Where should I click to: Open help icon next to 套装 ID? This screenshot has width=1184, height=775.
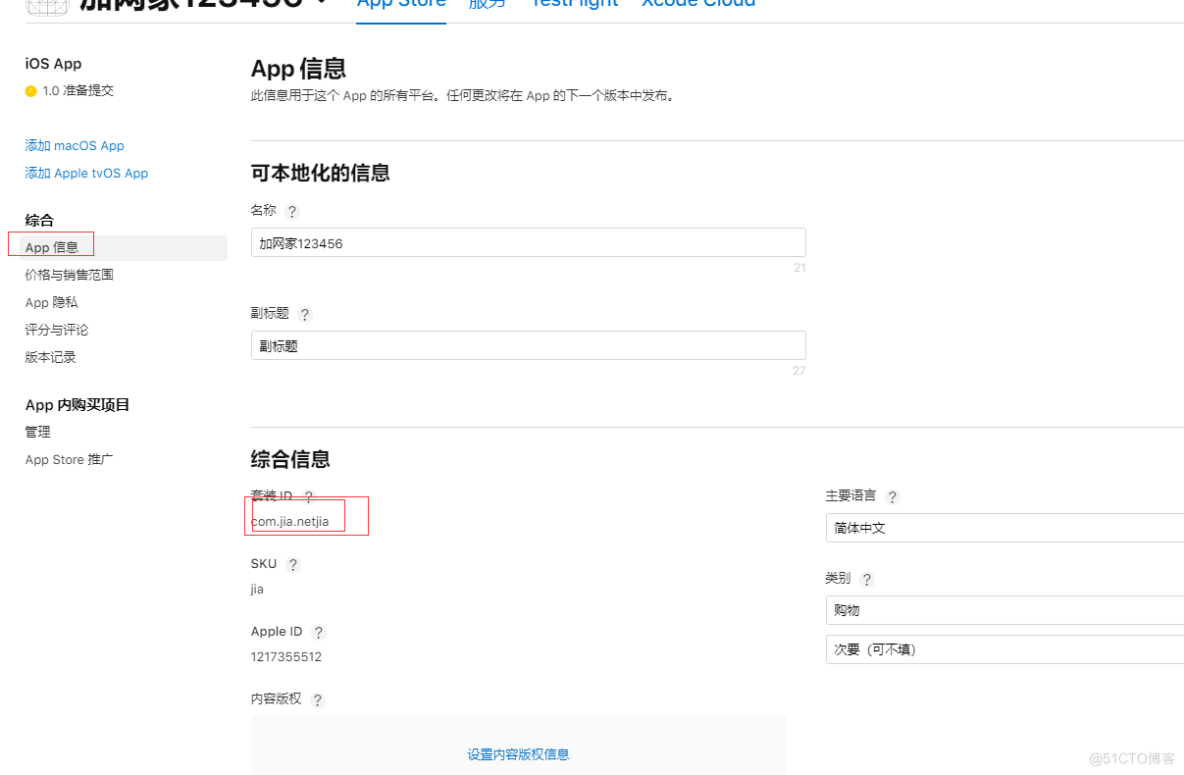point(308,496)
